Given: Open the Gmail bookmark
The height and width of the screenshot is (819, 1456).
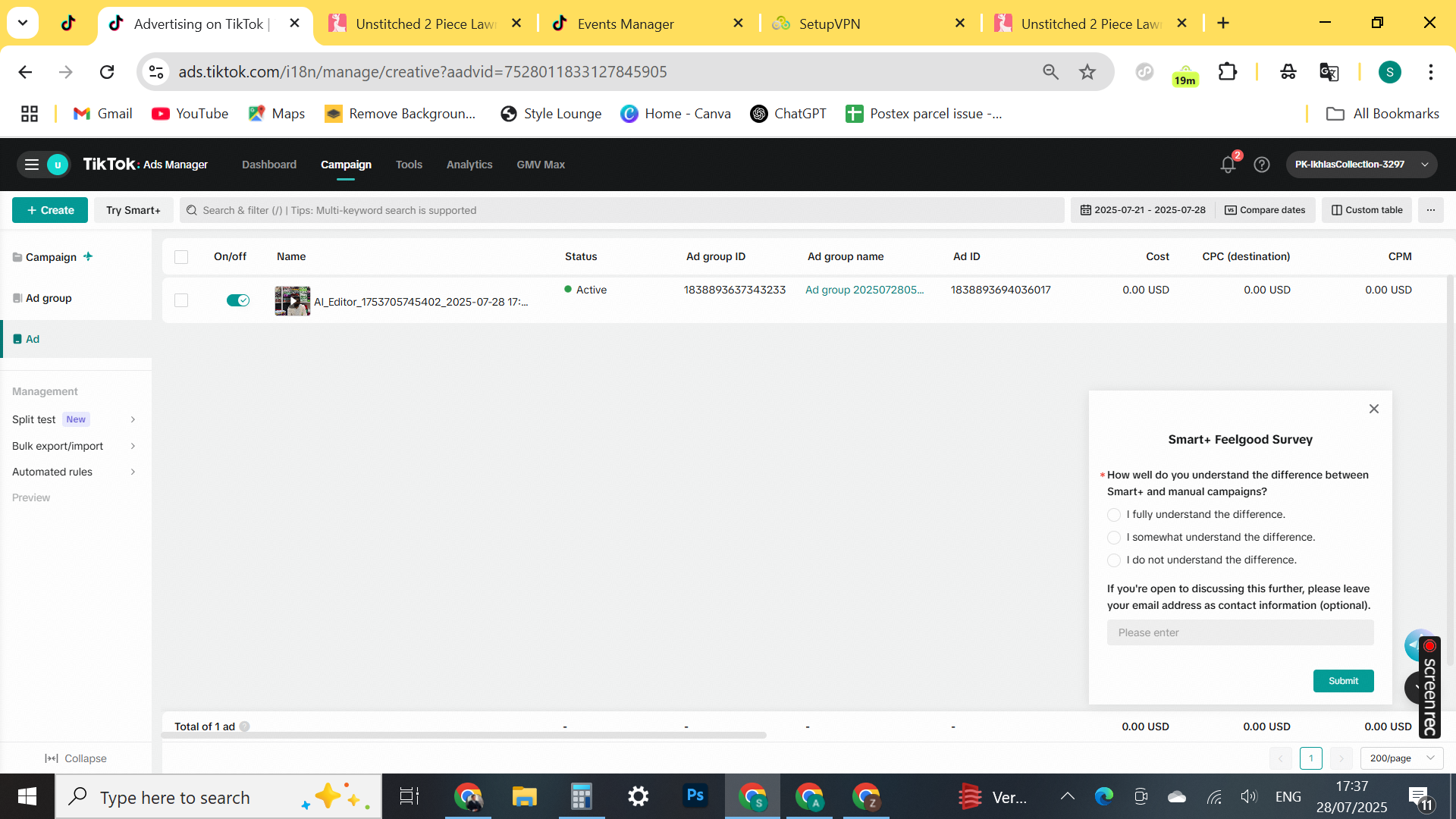Looking at the screenshot, I should (x=103, y=114).
